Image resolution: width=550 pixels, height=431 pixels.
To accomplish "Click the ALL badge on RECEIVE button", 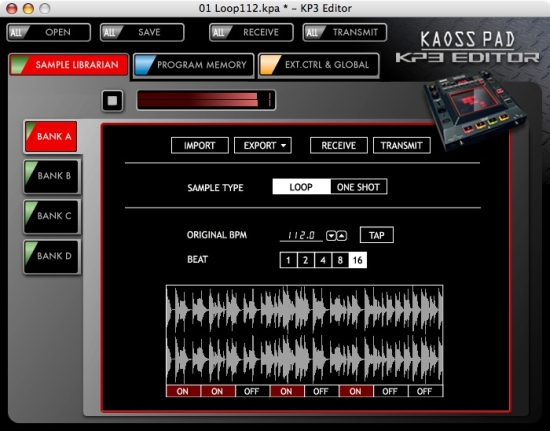I will pyautogui.click(x=219, y=33).
